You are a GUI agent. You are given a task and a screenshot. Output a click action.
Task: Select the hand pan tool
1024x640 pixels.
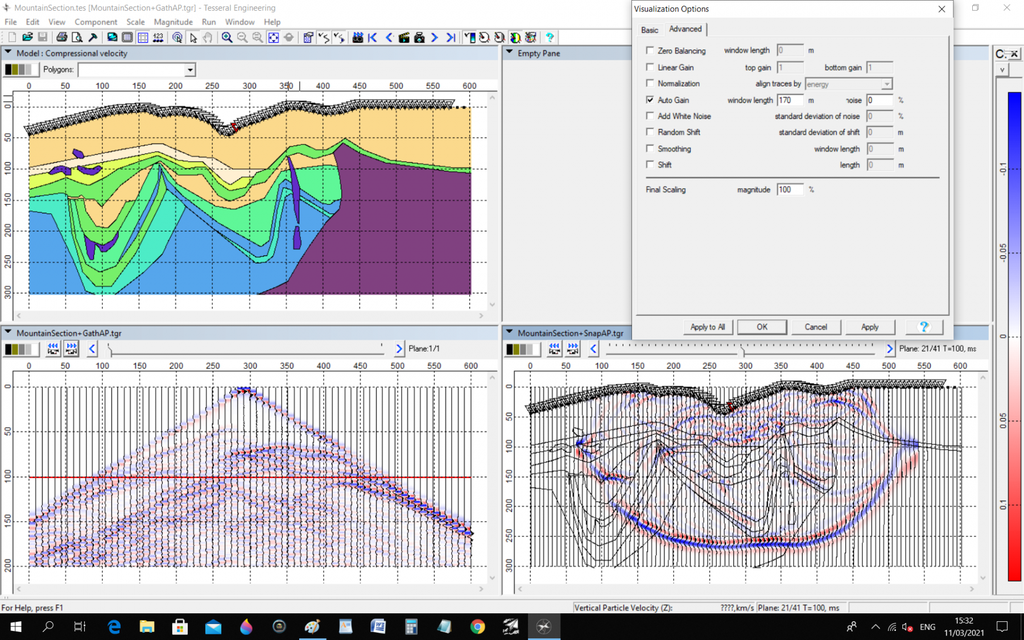pos(207,37)
